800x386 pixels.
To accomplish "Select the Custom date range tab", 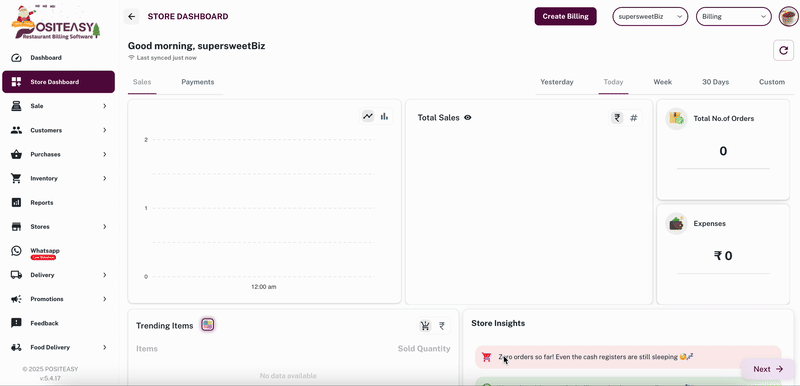I will pyautogui.click(x=772, y=82).
